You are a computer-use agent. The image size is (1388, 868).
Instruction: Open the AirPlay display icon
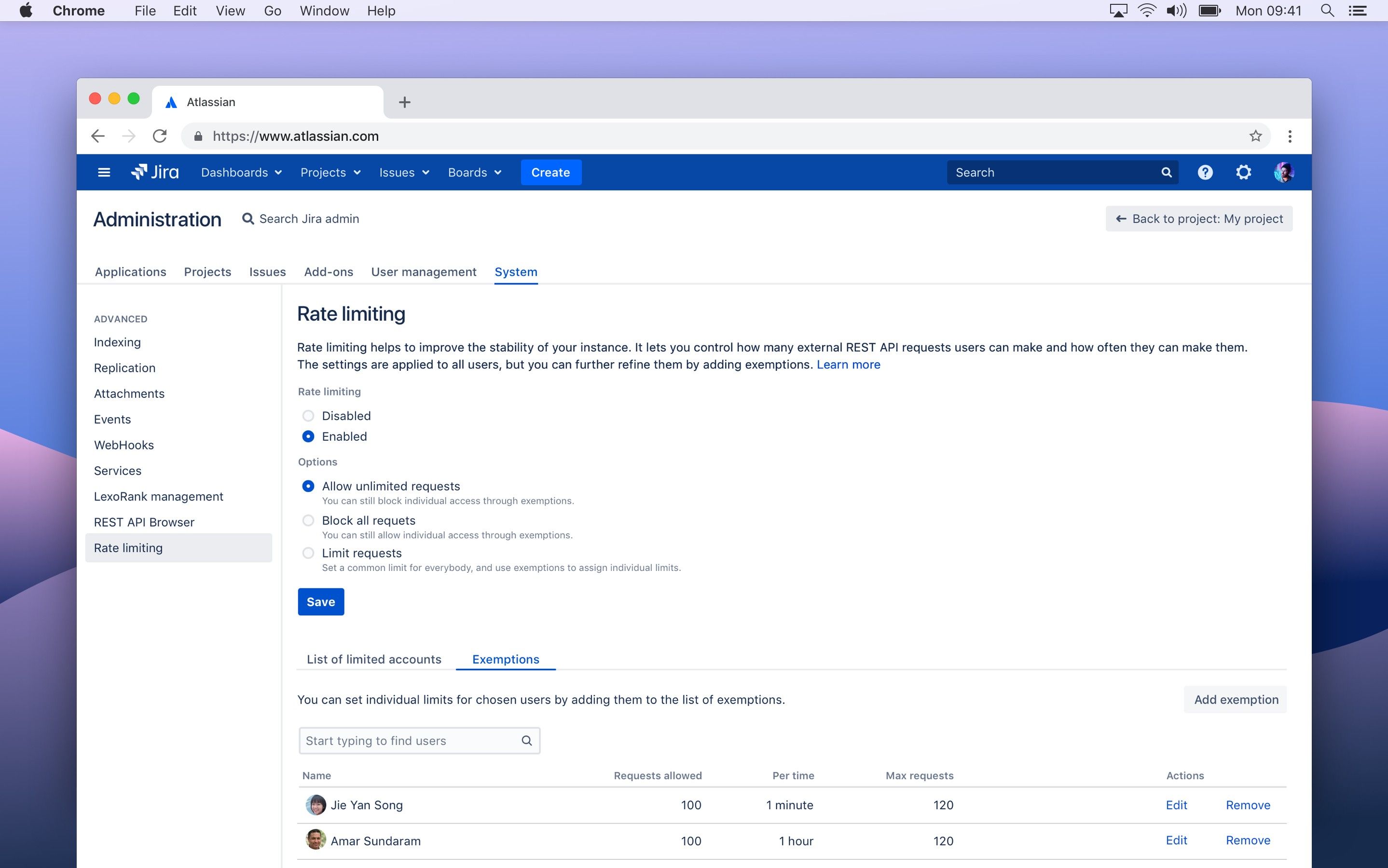[x=1118, y=10]
